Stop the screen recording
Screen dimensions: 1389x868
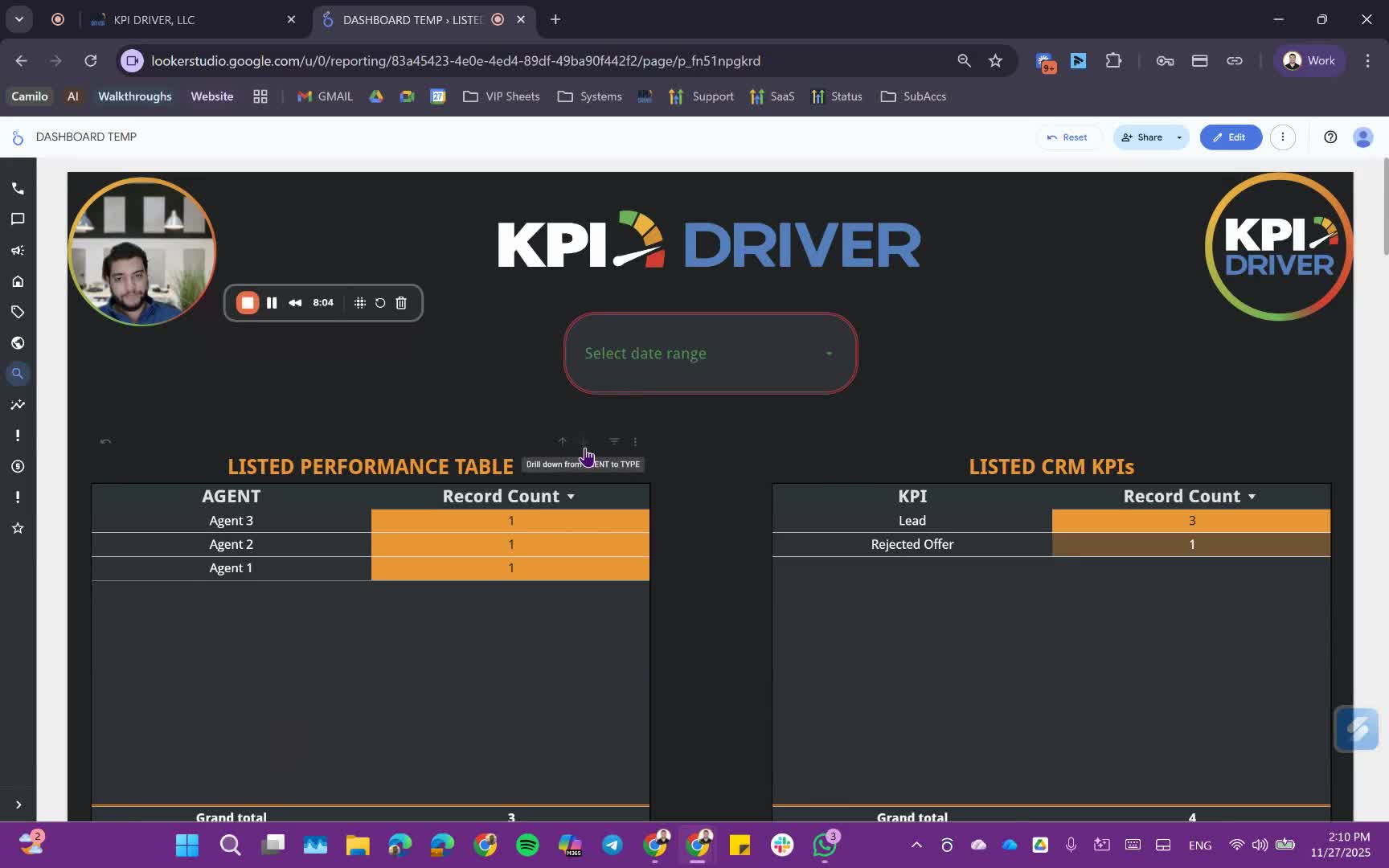(248, 303)
